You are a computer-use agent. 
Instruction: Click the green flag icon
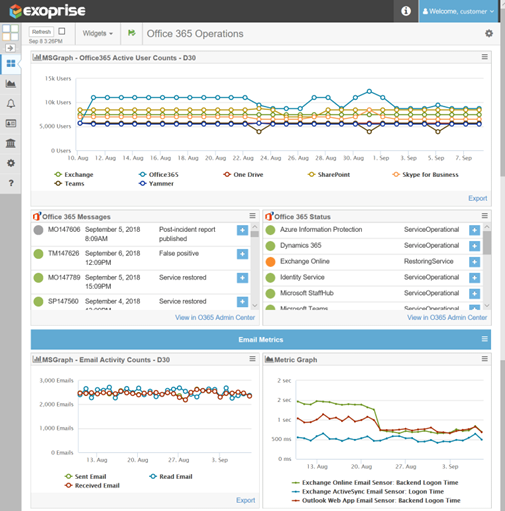(132, 33)
